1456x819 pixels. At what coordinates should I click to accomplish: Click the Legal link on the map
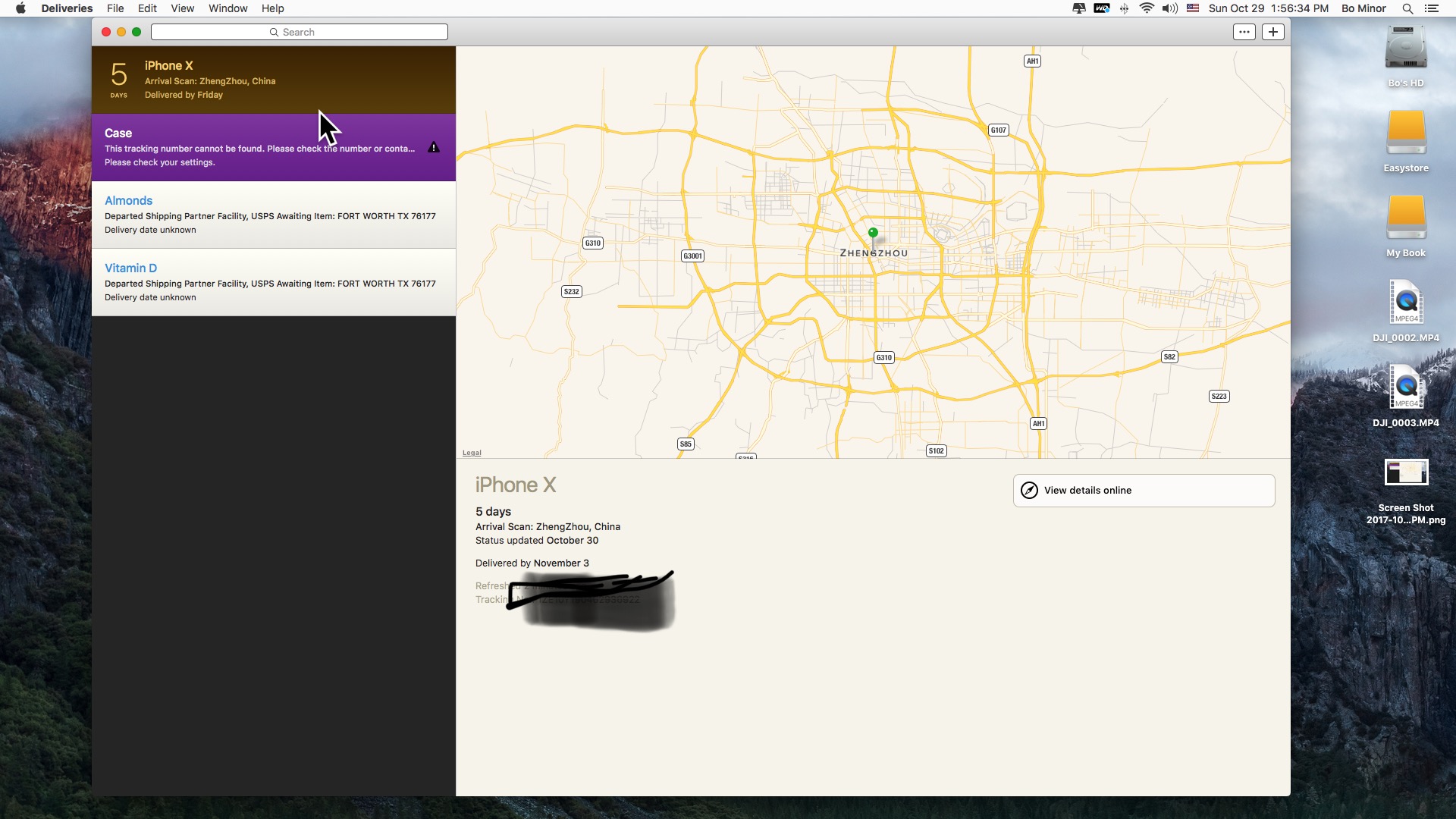click(472, 453)
